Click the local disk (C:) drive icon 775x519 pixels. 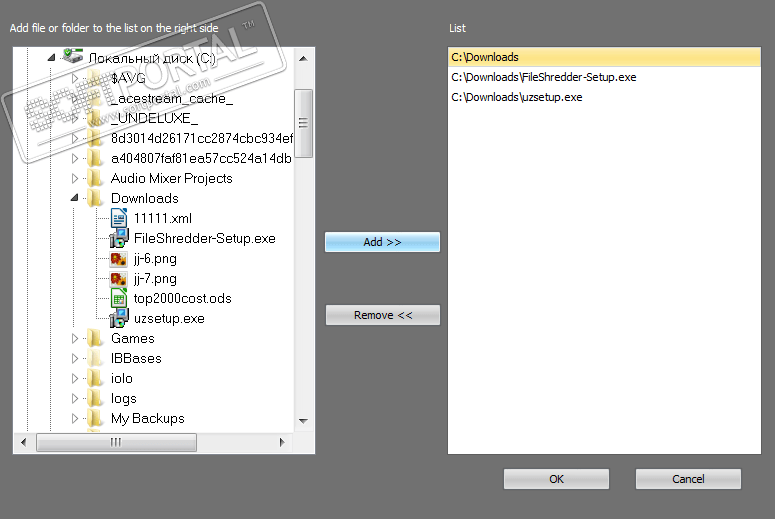(72, 57)
